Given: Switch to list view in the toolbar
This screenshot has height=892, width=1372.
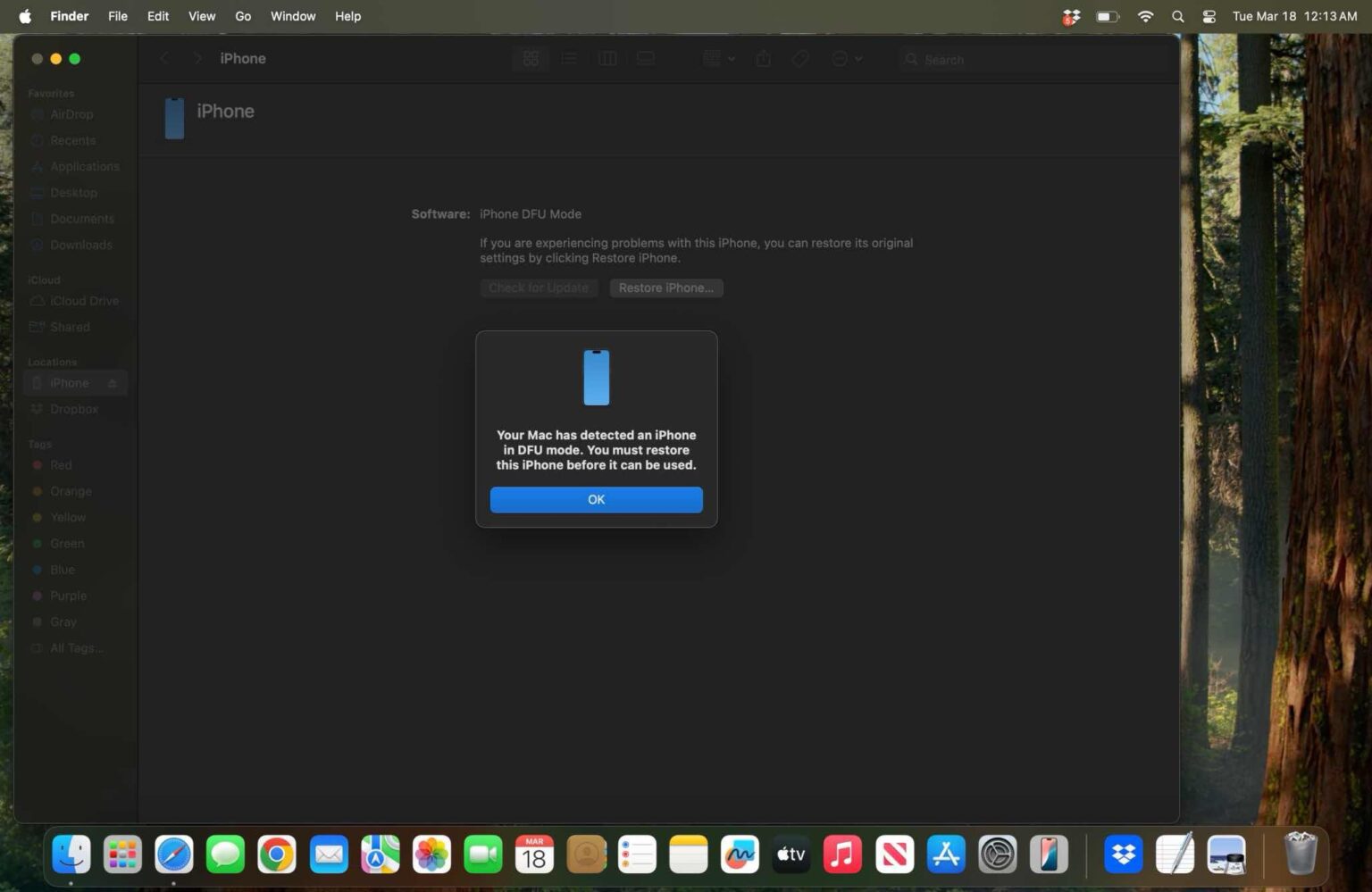Looking at the screenshot, I should (x=569, y=58).
